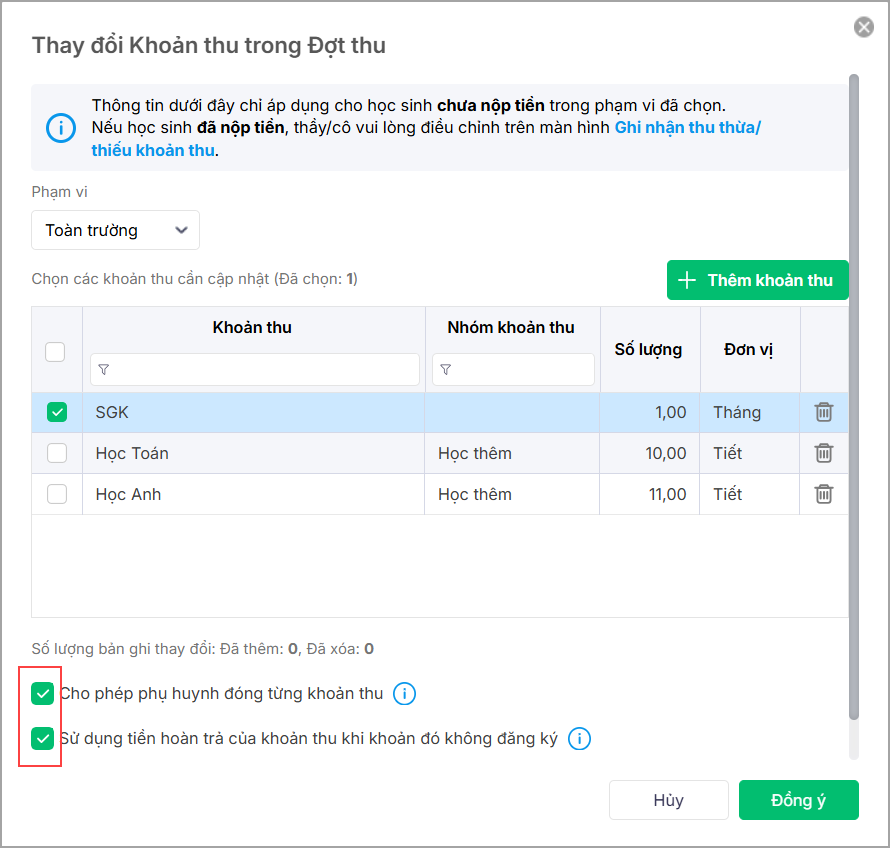Click info icon beside 'Sử dụng tiền hoàn trả'
The height and width of the screenshot is (848, 890).
click(x=579, y=740)
